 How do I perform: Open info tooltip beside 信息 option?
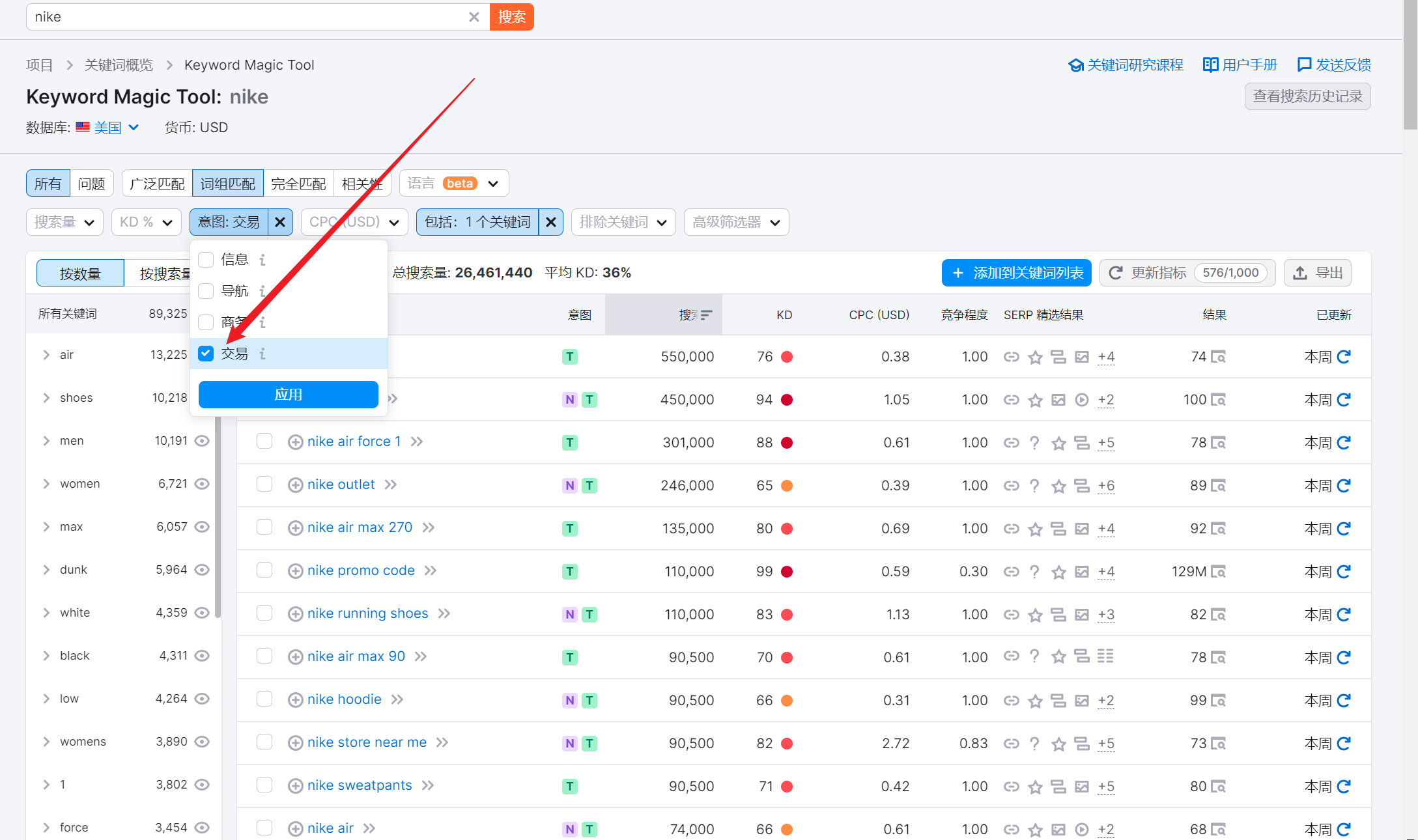pos(262,260)
